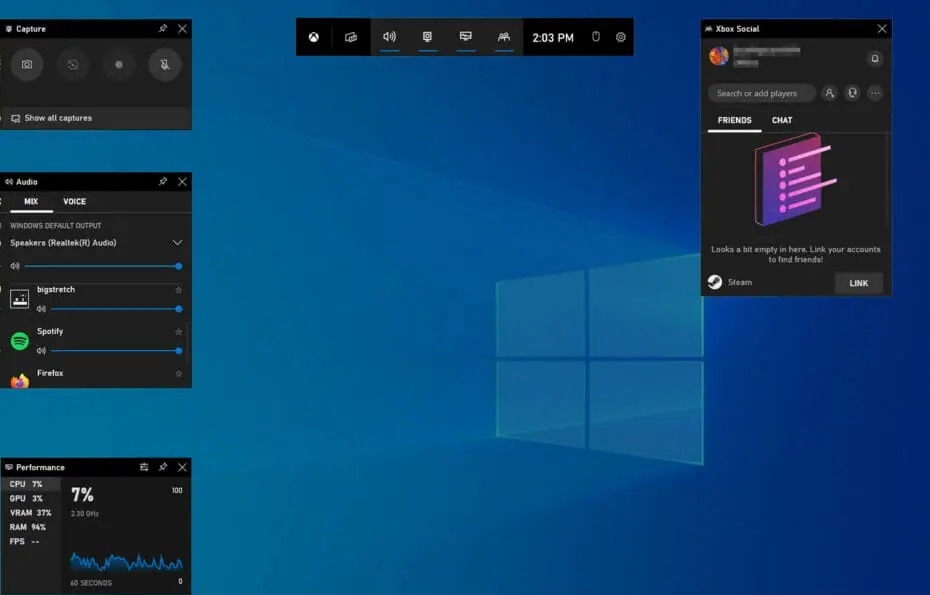Open Show all captures

tap(95, 118)
